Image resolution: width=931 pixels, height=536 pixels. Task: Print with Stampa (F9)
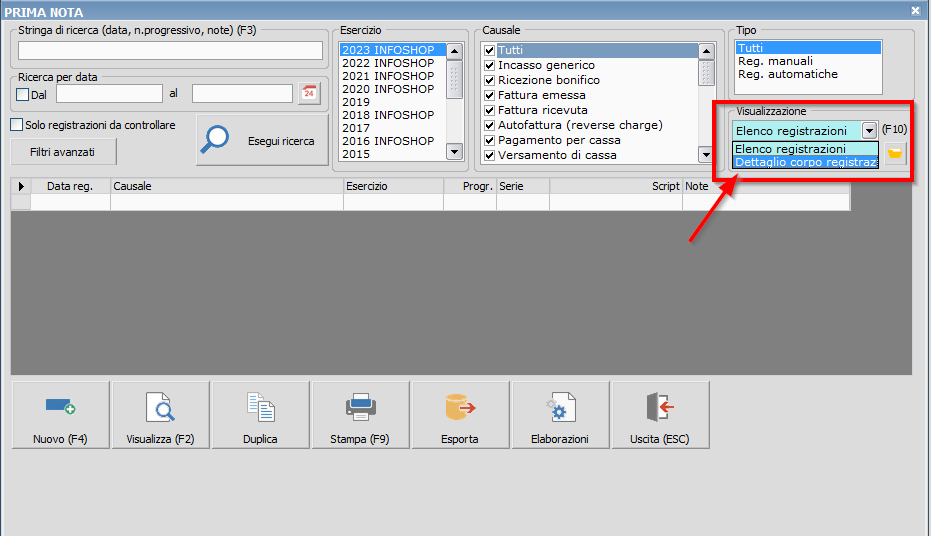click(x=360, y=415)
